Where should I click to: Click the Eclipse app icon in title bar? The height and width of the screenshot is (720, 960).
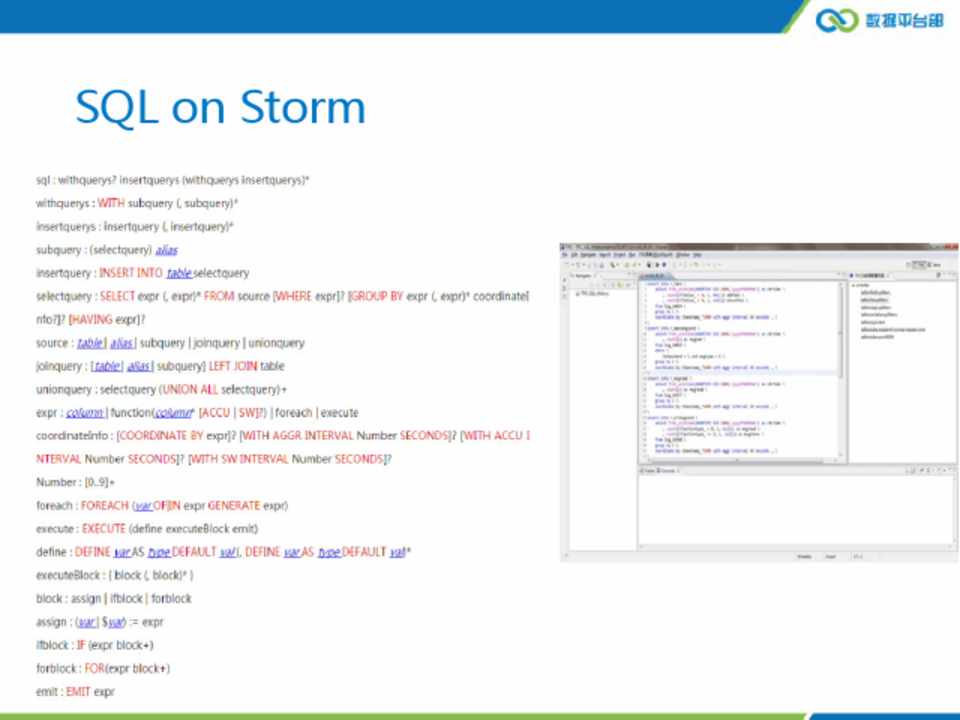564,246
